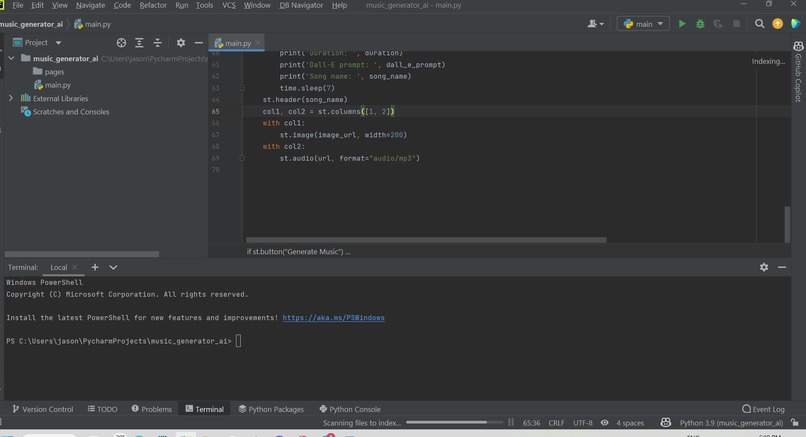Click the inspections eye icon in status bar
The image size is (806, 437).
(x=604, y=423)
